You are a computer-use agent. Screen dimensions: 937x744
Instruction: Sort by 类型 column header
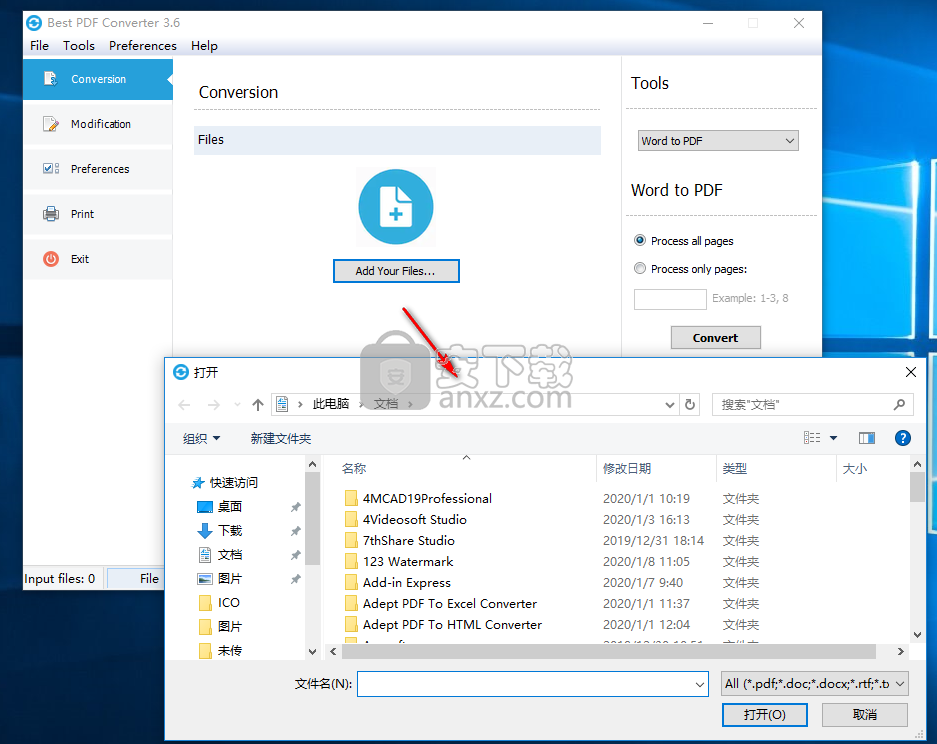pos(734,469)
